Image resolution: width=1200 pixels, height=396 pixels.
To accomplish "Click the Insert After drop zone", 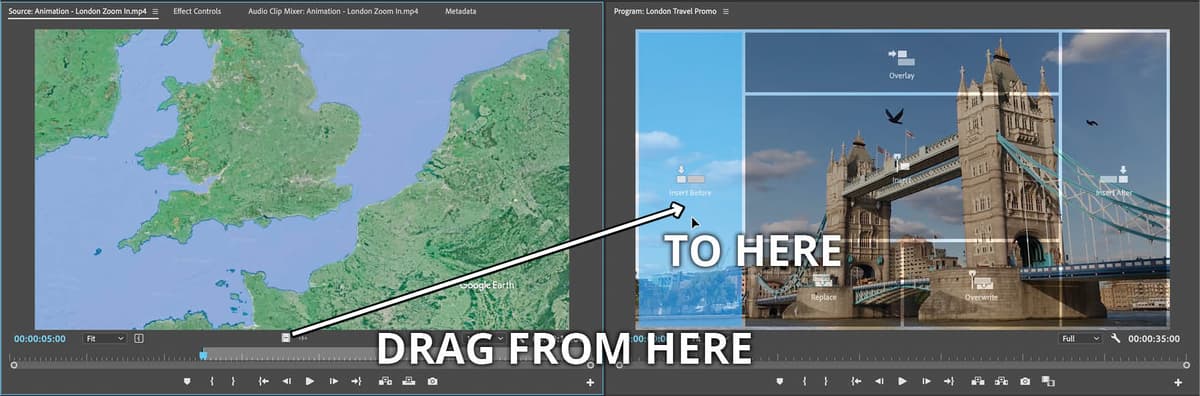I will 1114,180.
